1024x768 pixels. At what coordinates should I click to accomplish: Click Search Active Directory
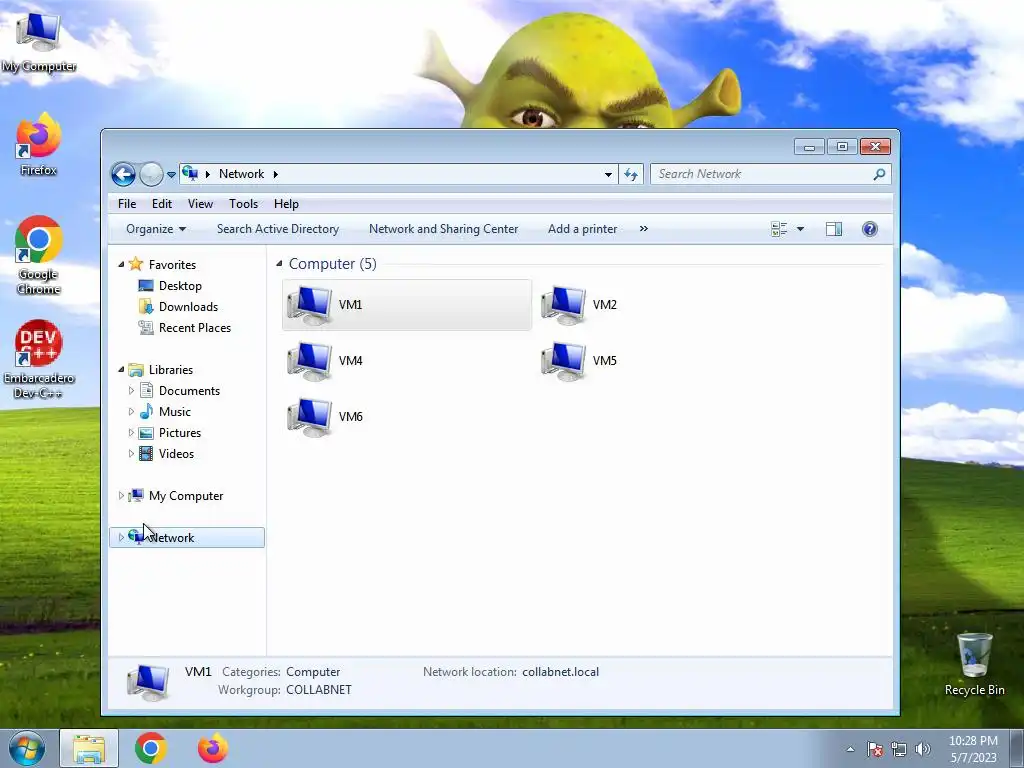coord(278,229)
